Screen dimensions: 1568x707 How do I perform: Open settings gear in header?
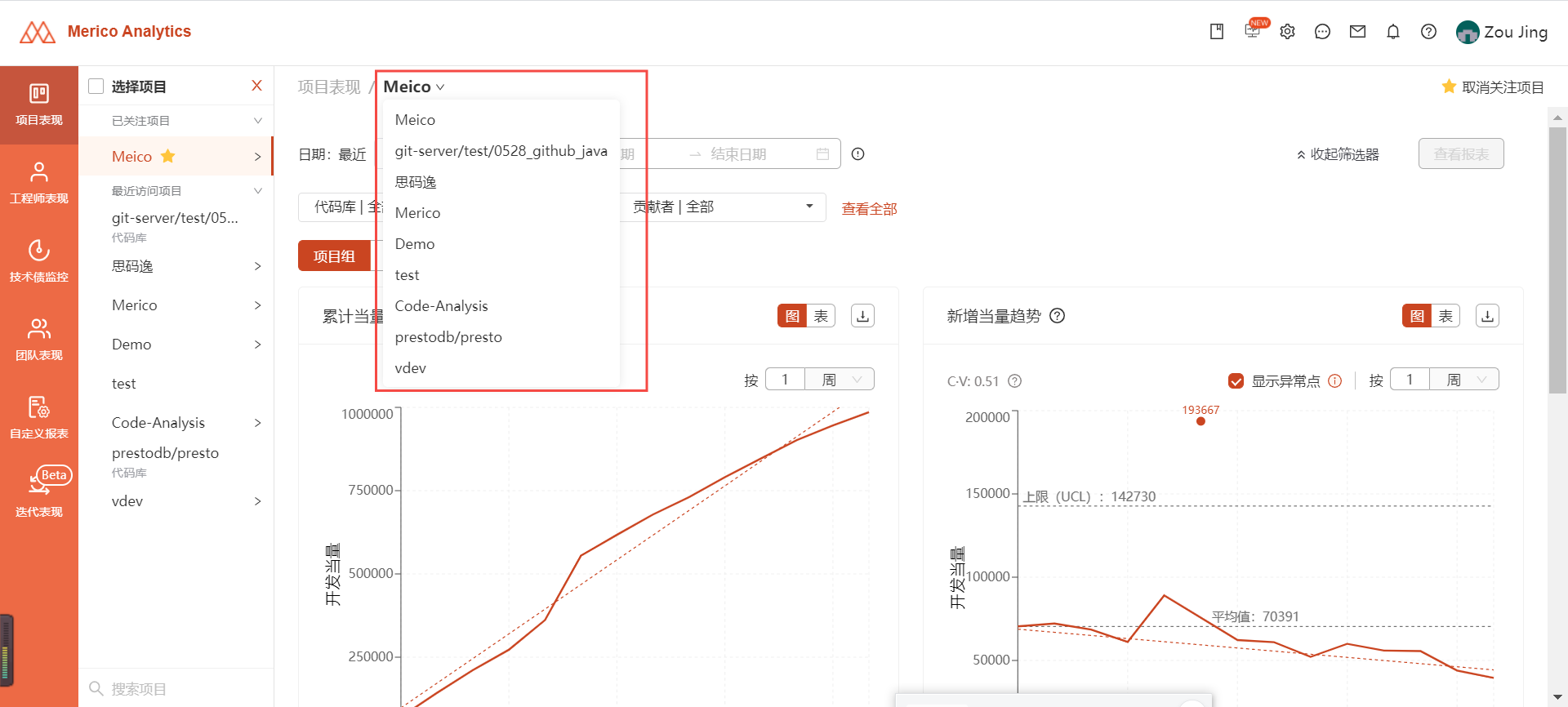pyautogui.click(x=1288, y=32)
